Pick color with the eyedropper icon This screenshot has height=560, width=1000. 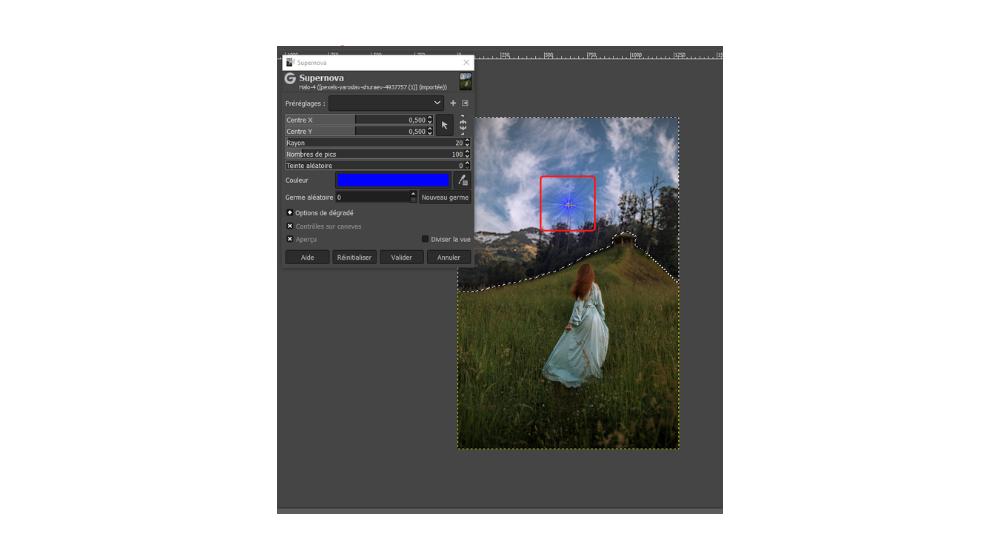click(463, 181)
